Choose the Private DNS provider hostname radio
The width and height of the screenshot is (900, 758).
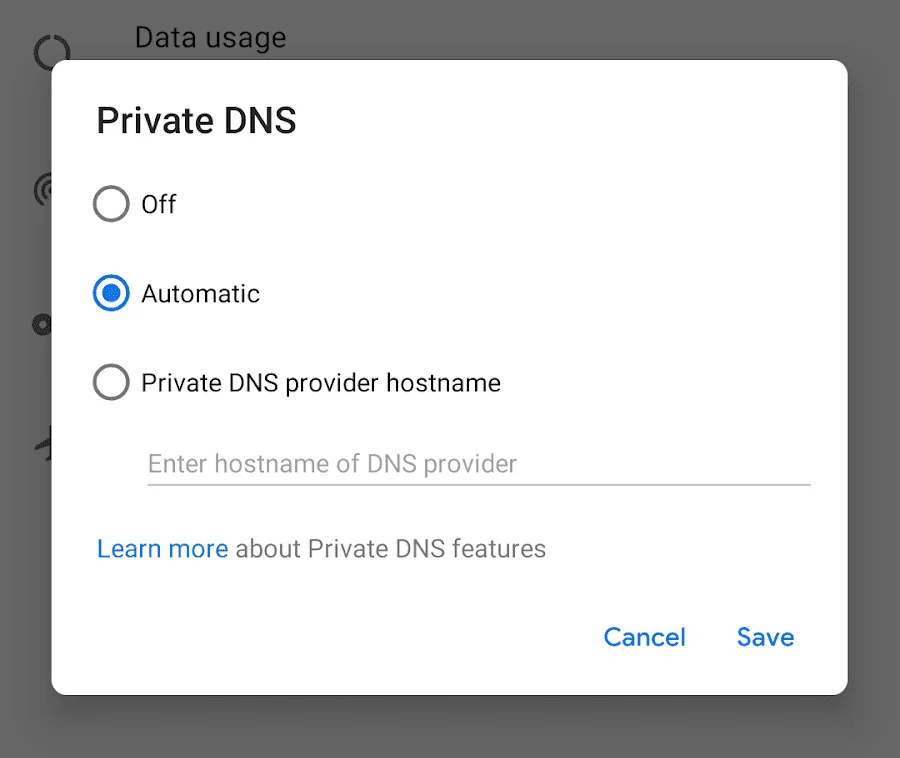point(111,382)
